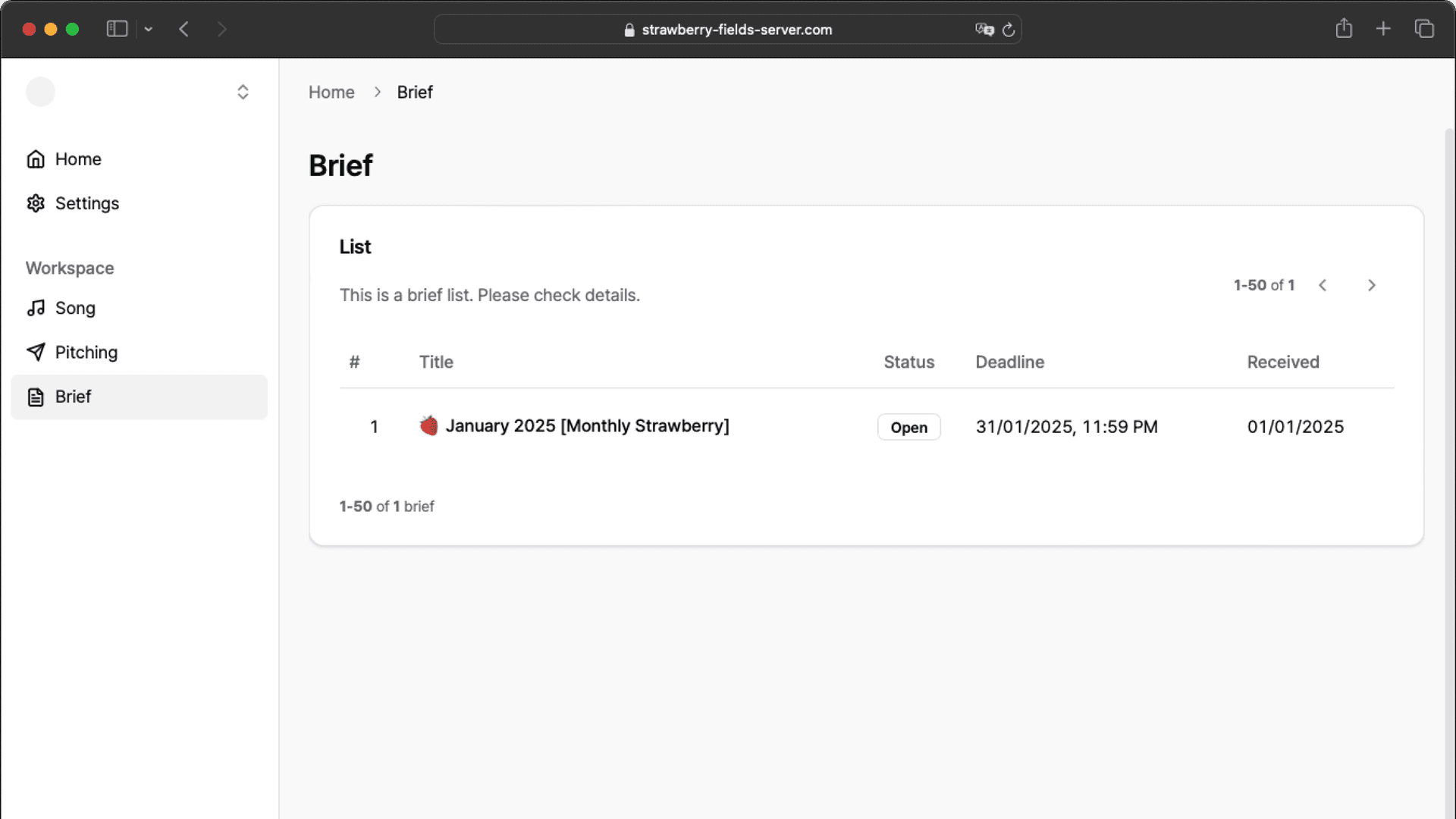
Task: Open January 2025 [Monthly Strawberry] brief
Action: tap(587, 426)
